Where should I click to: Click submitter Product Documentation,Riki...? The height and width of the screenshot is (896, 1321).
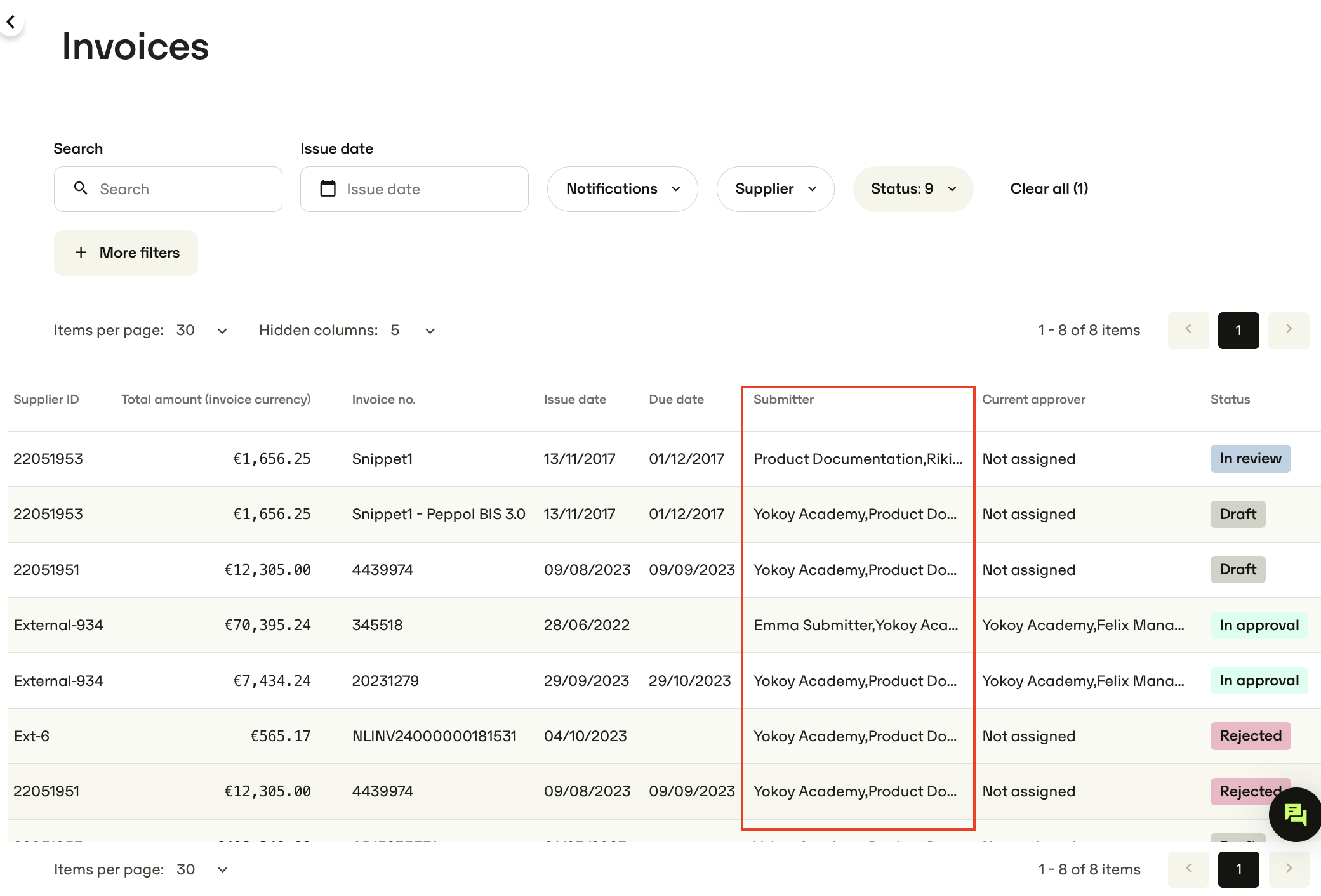[x=858, y=459]
